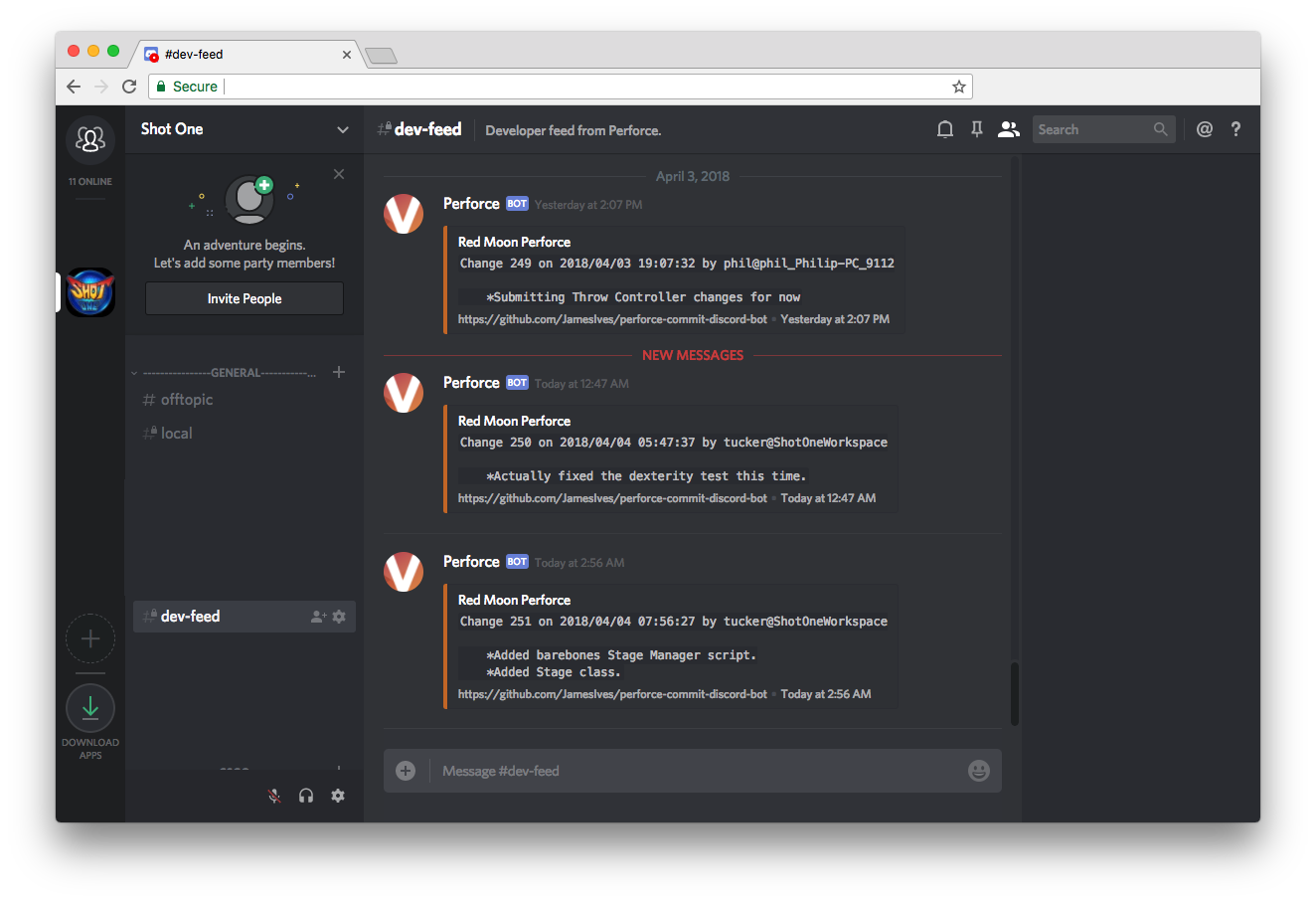Click the attach file plus icon
Image resolution: width=1316 pixels, height=902 pixels.
click(406, 771)
